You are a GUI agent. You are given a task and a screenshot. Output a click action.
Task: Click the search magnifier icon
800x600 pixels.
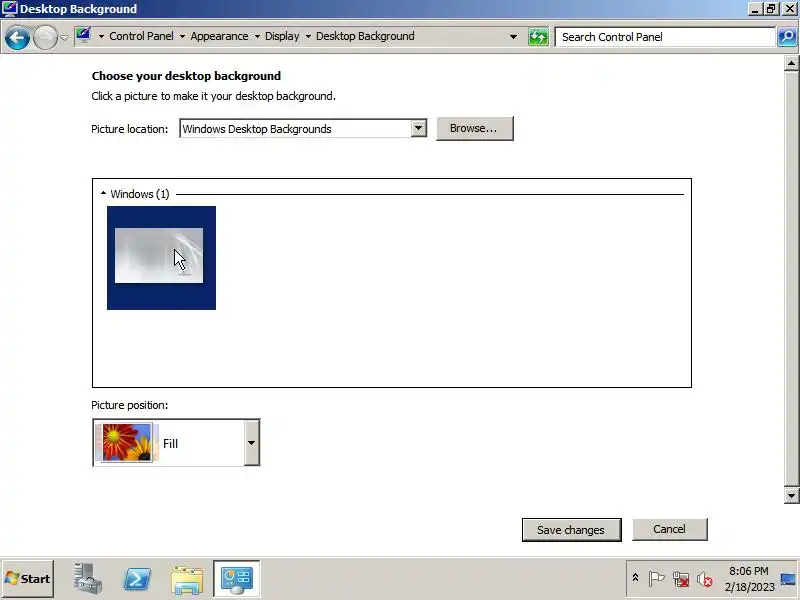click(x=787, y=37)
